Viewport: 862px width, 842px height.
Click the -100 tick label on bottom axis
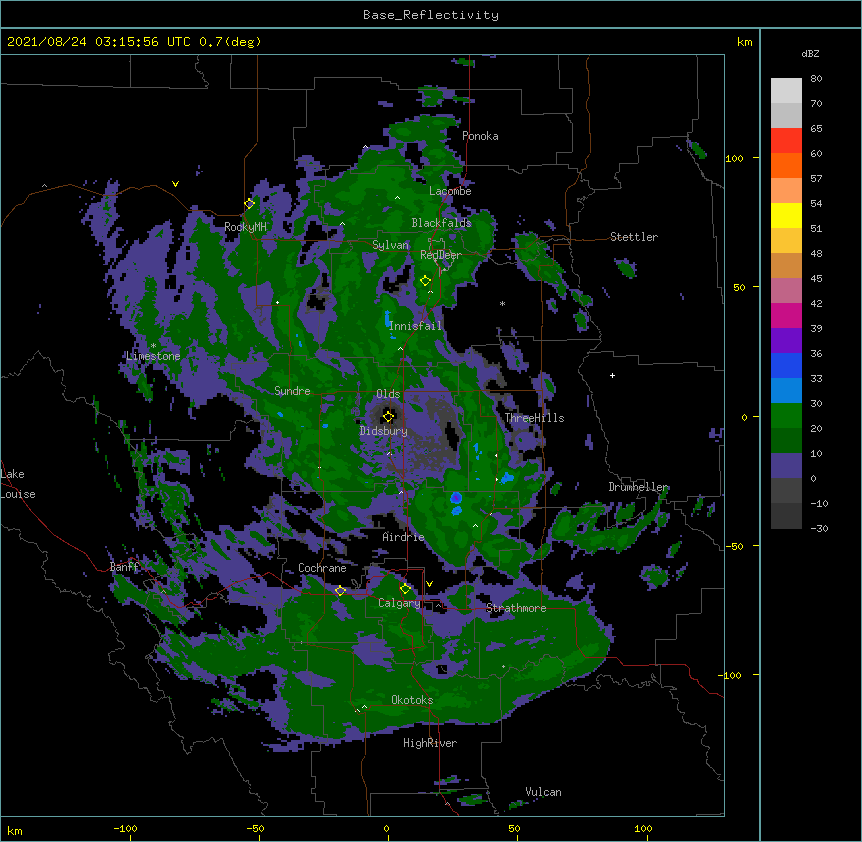(125, 828)
